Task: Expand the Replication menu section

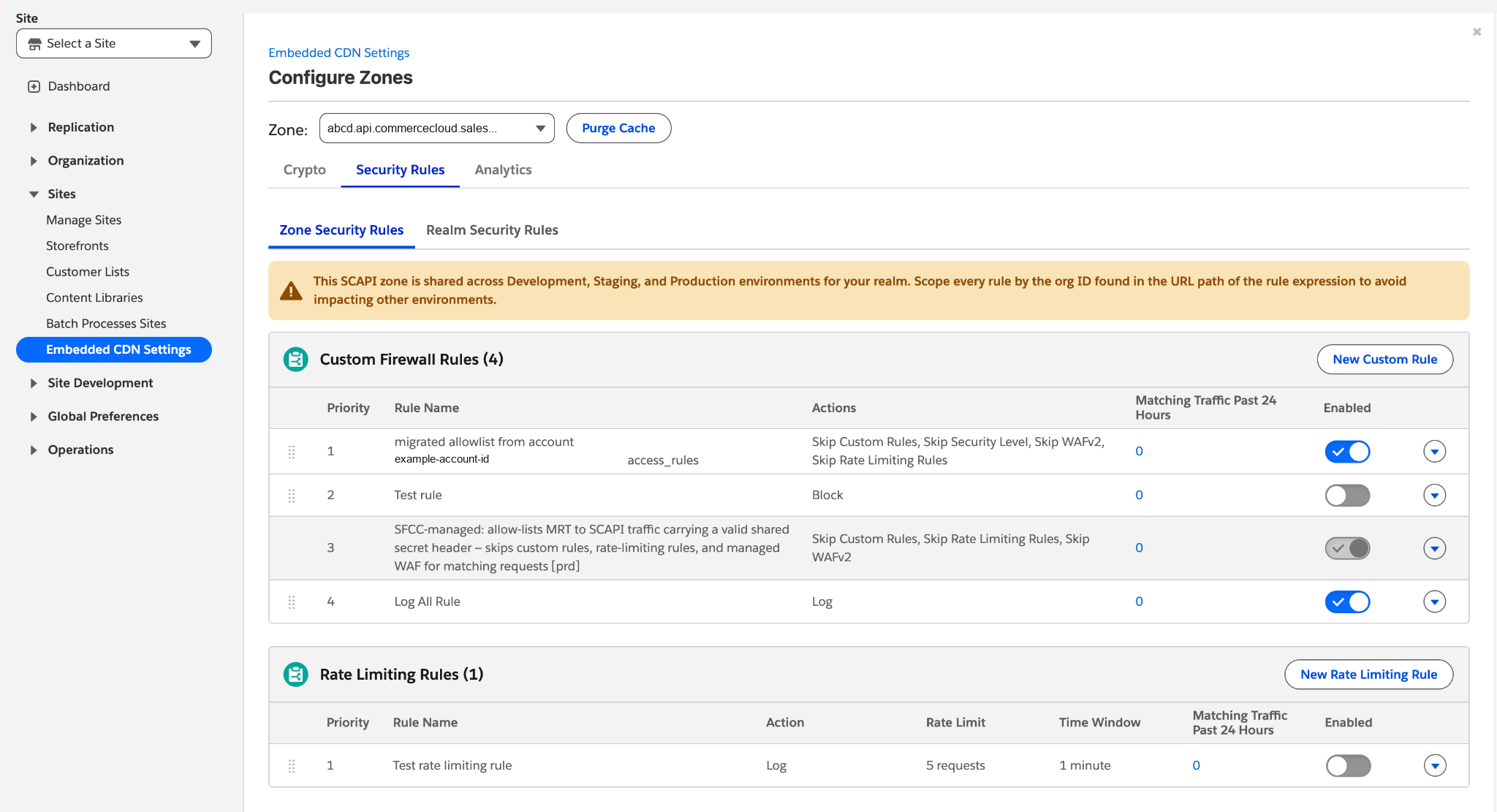Action: click(80, 127)
